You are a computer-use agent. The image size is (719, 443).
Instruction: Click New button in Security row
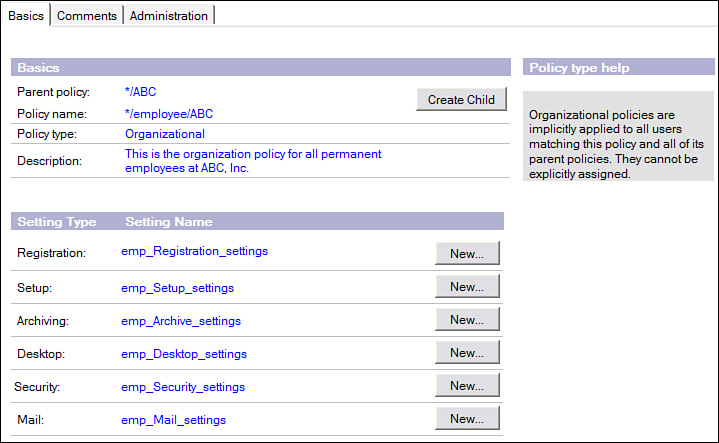coord(467,386)
